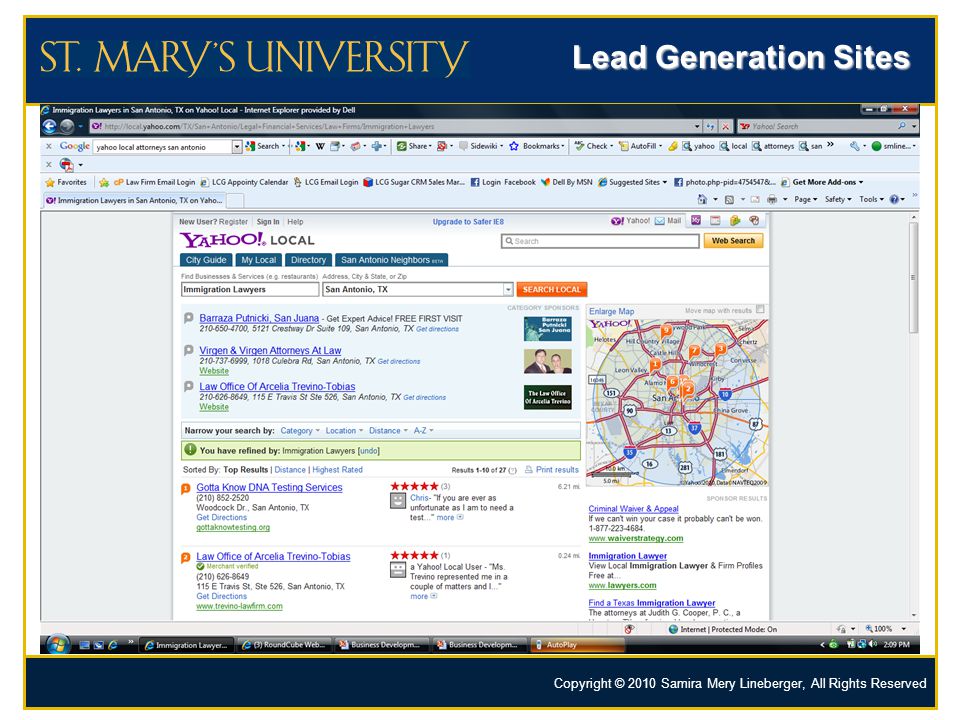This screenshot has width=960, height=720.
Task: Click the Virgen & Virgen photo thumbnail
Action: [x=548, y=361]
